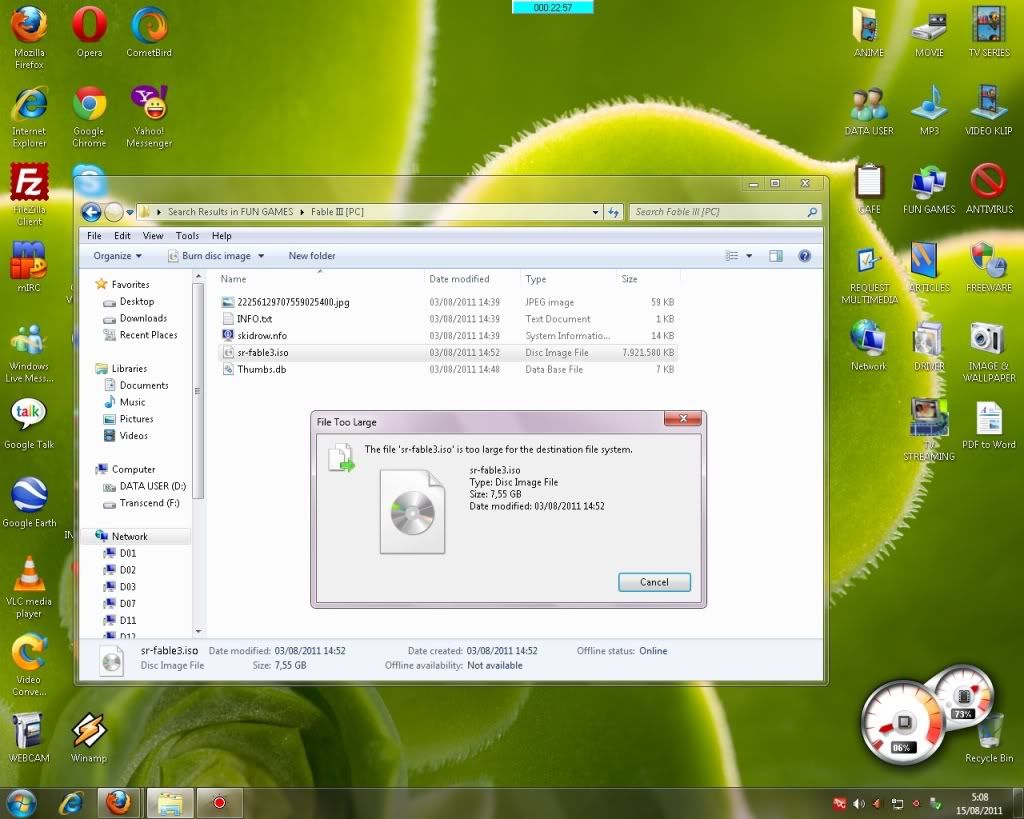
Task: Open Video Converter desktop shortcut
Action: point(29,665)
